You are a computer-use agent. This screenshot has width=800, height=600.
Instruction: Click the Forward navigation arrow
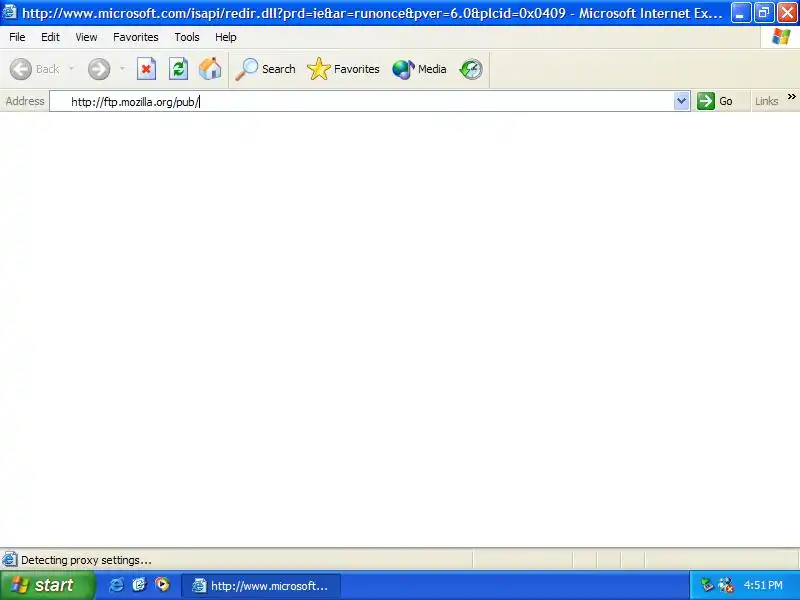coord(99,69)
